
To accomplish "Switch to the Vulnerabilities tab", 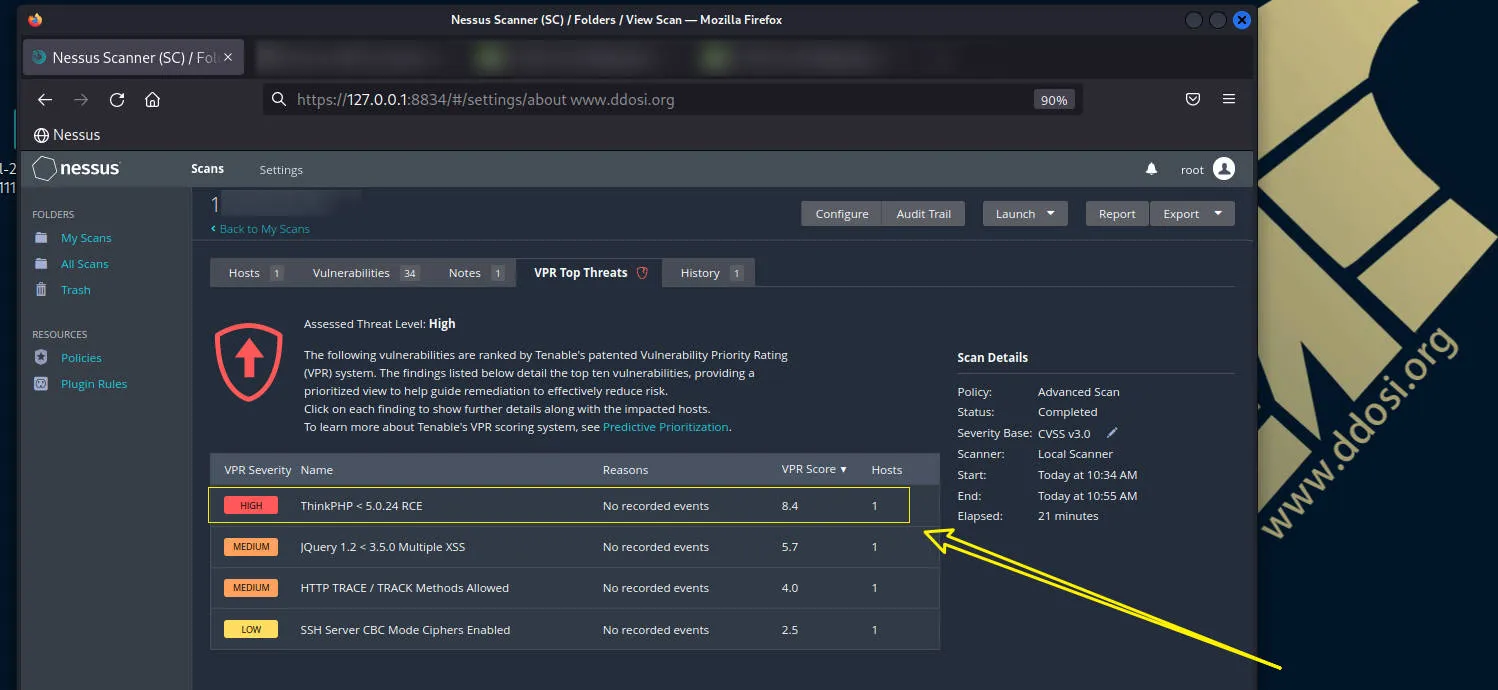I will tap(352, 272).
